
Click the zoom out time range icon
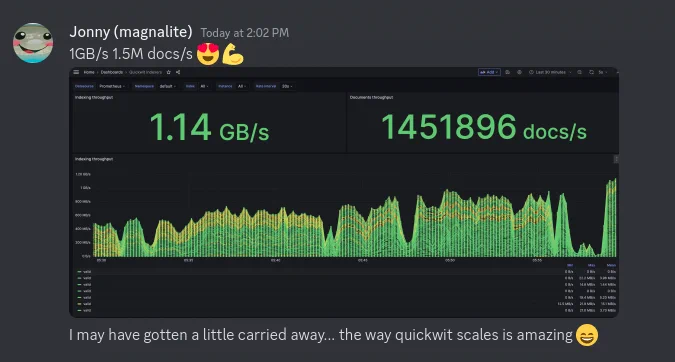point(579,72)
